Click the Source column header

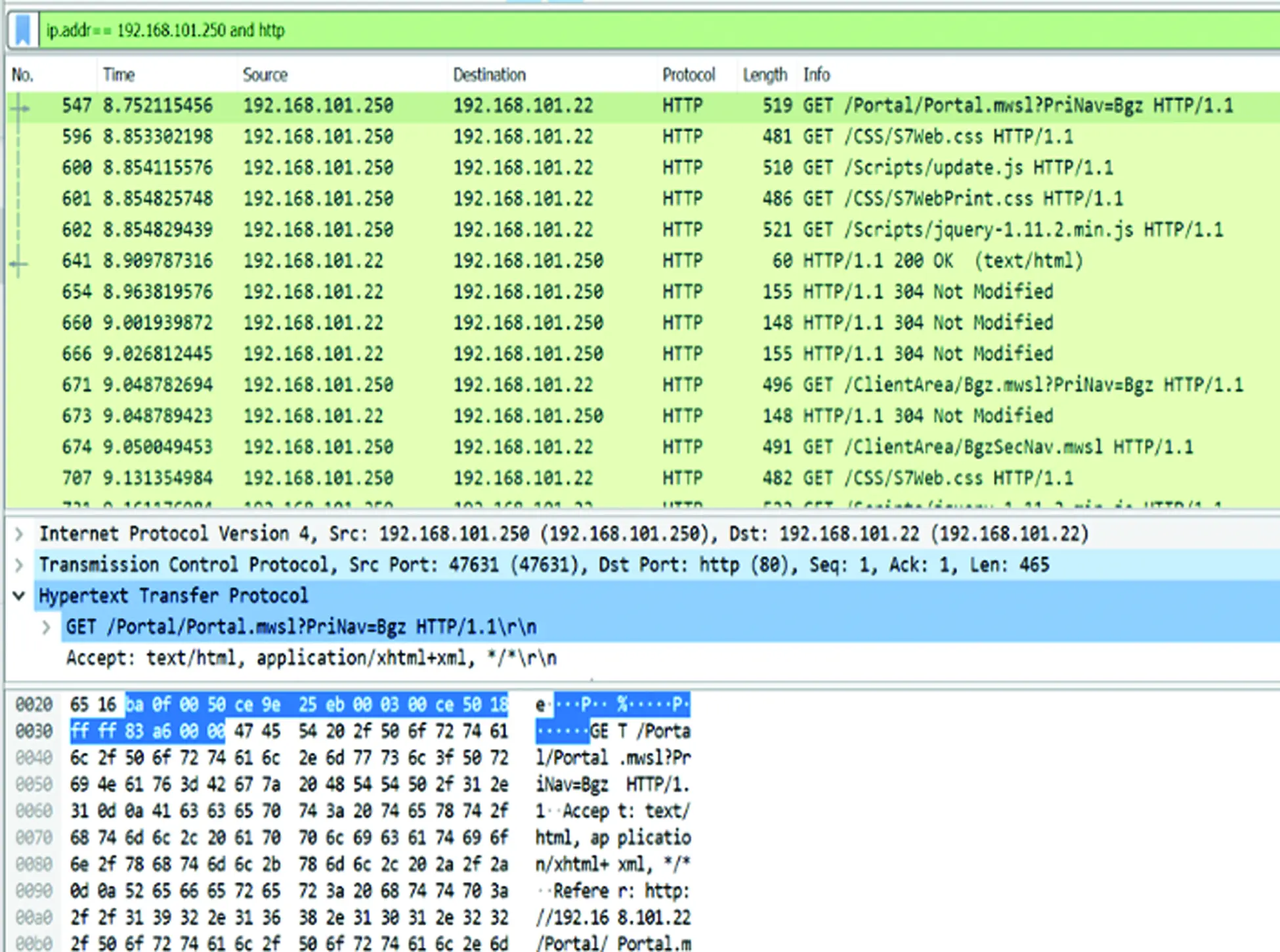coord(265,74)
